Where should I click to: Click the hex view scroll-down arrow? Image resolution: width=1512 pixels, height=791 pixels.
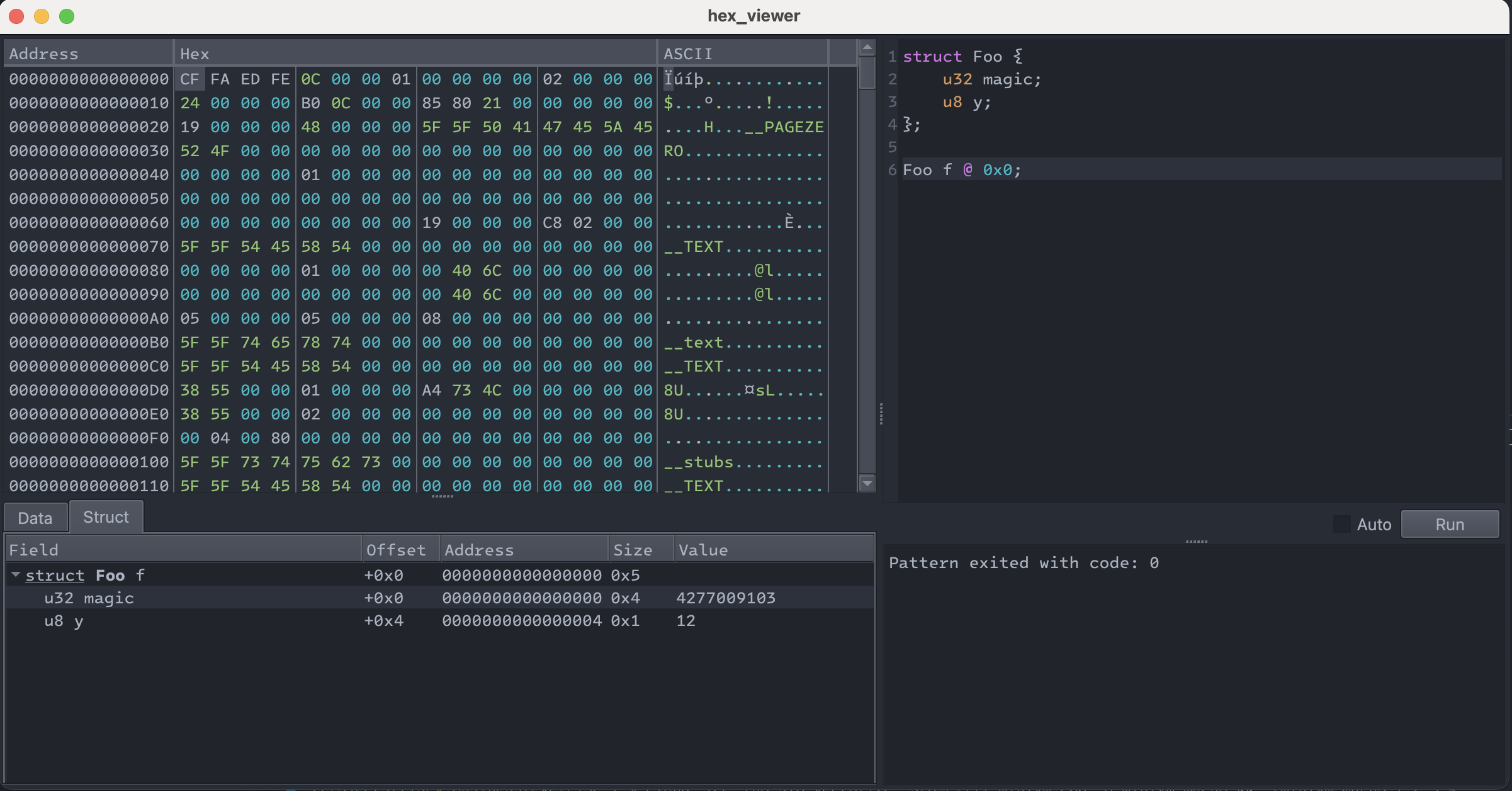867,483
